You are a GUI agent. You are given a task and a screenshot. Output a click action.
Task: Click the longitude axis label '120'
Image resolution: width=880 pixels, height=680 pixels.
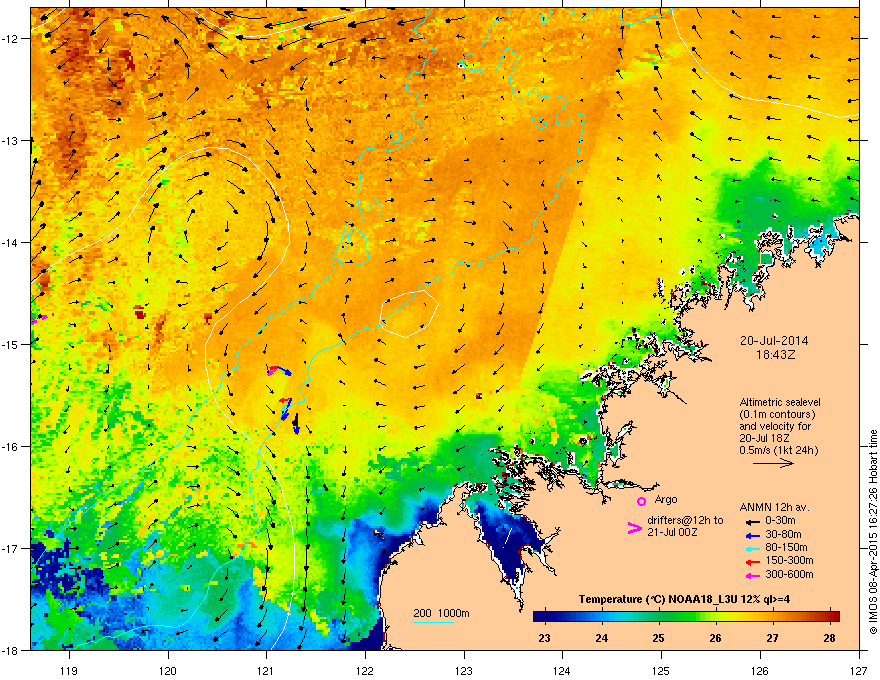point(168,670)
